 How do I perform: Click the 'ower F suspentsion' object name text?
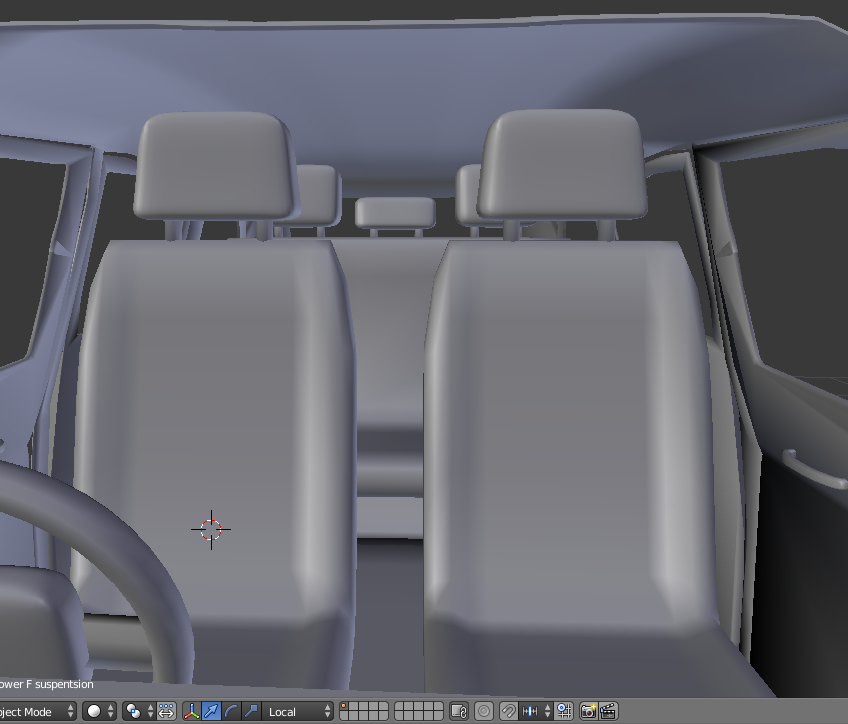47,684
